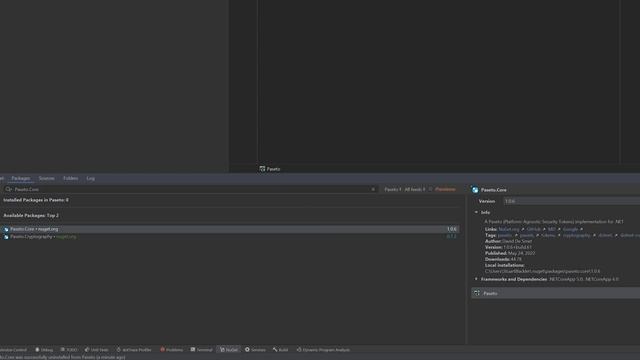The height and width of the screenshot is (360, 640).
Task: Open the TODO tool window
Action: 69,350
